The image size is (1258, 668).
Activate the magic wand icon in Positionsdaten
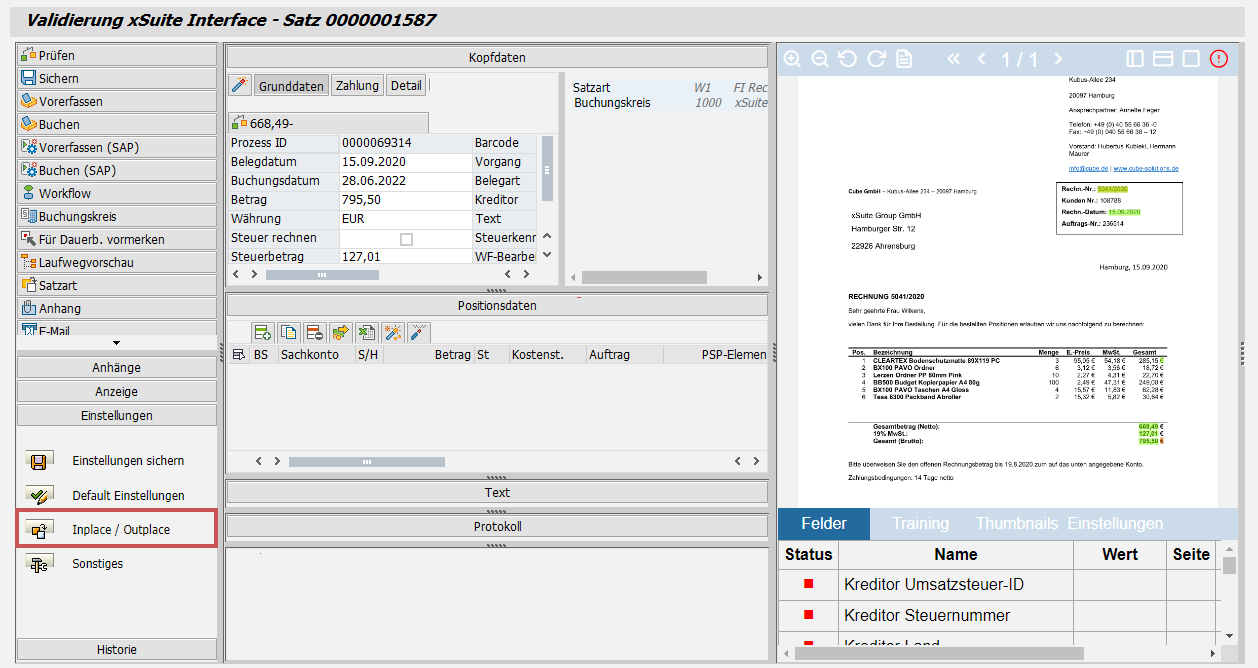coord(392,331)
